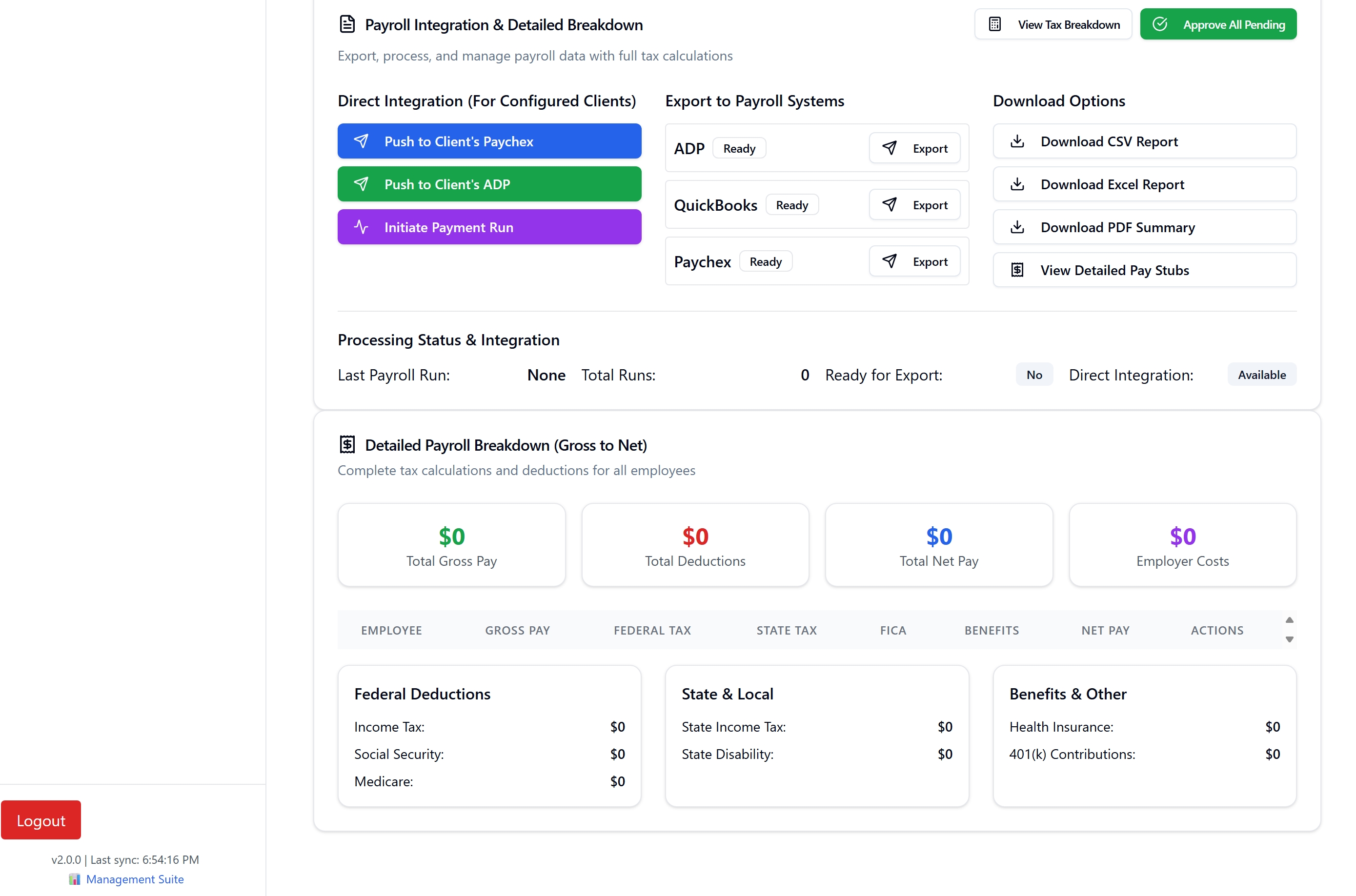Toggle the Ready badge next to ADP
This screenshot has height=896, width=1356.
739,147
